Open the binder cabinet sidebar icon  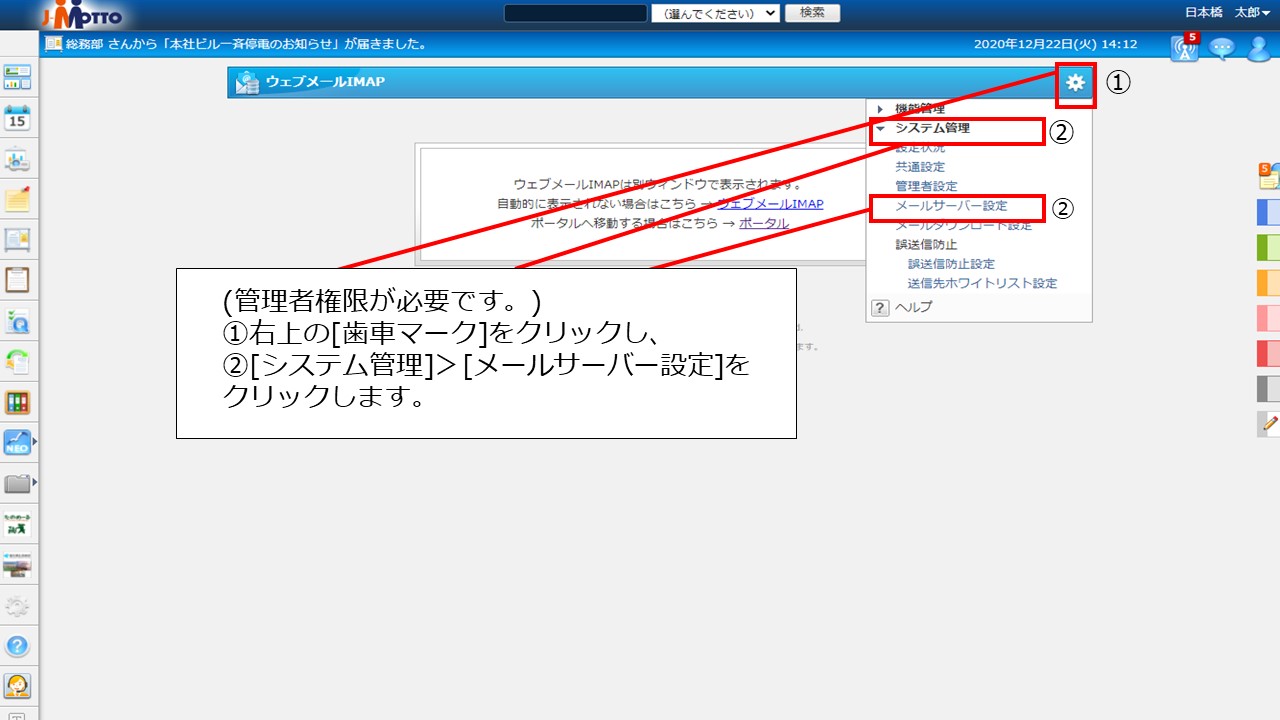point(18,402)
